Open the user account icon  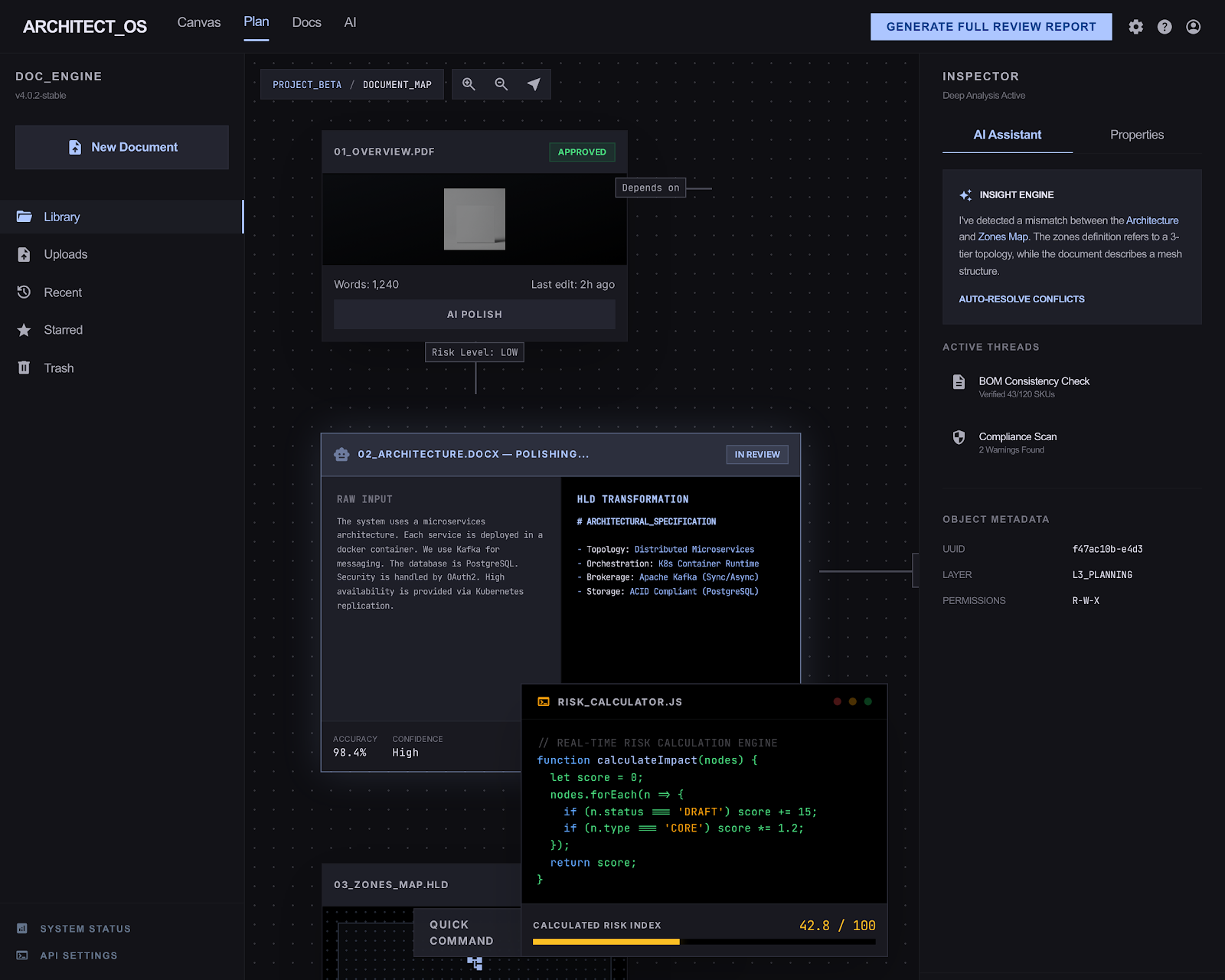[1193, 26]
